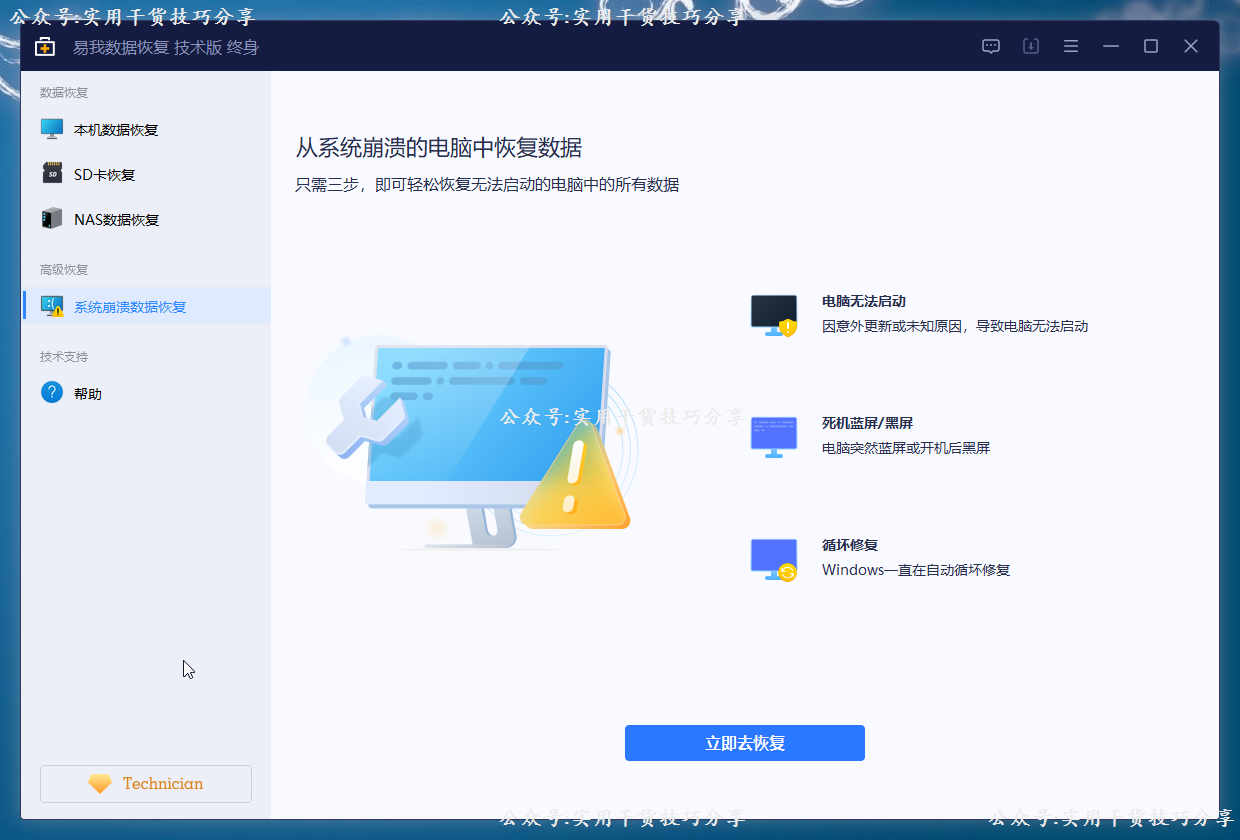Open the update download icon in titlebar
Image resolution: width=1240 pixels, height=840 pixels.
[1030, 46]
